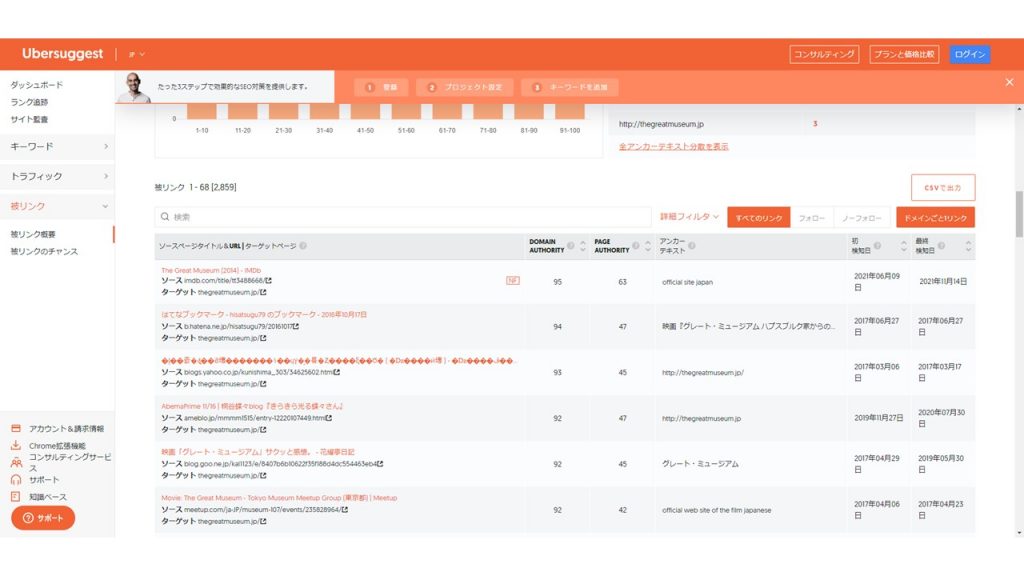
Task: Expand the 詳細フィルタ dropdown
Action: 689,217
